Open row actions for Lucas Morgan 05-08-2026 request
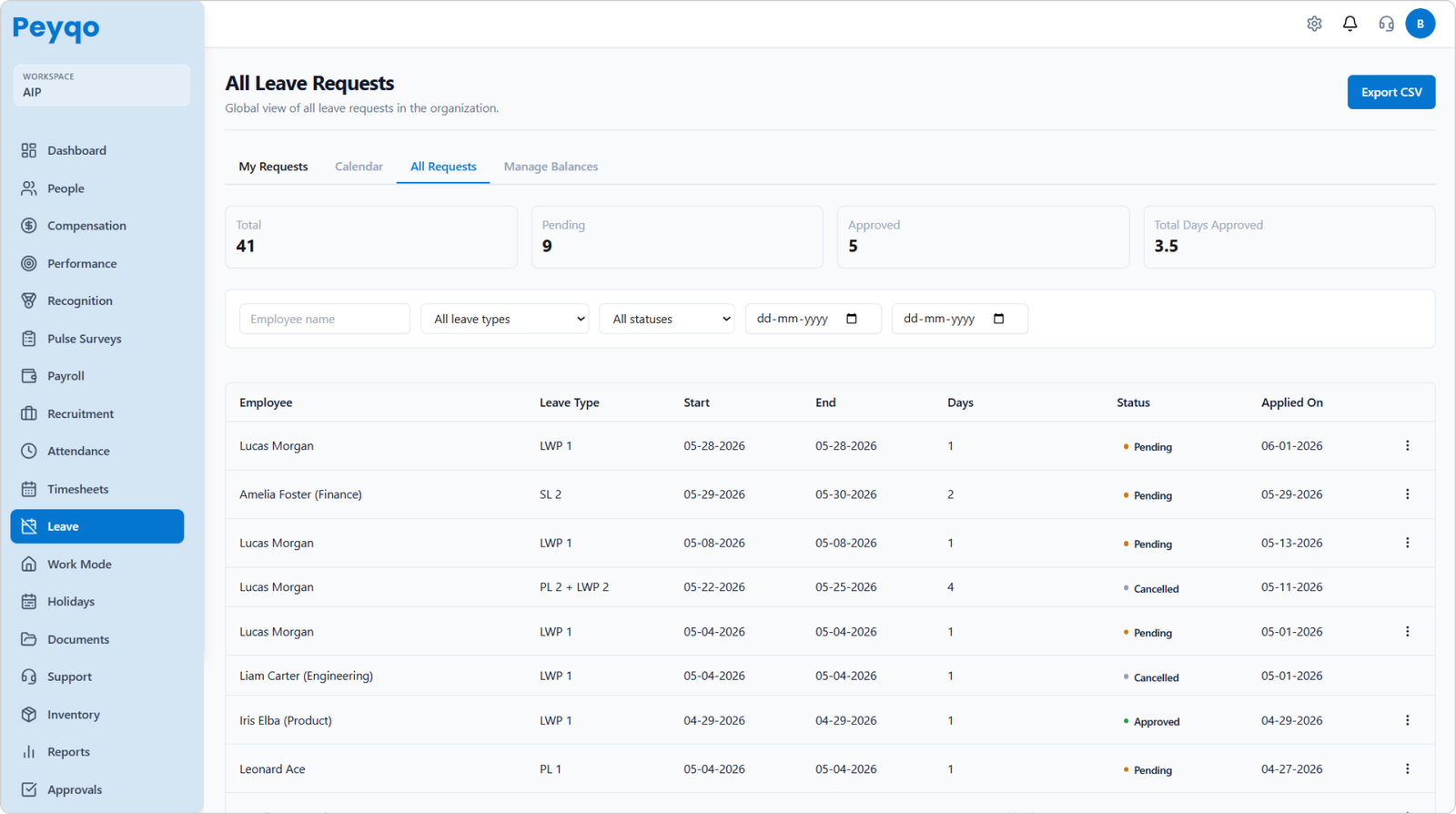 [x=1407, y=543]
